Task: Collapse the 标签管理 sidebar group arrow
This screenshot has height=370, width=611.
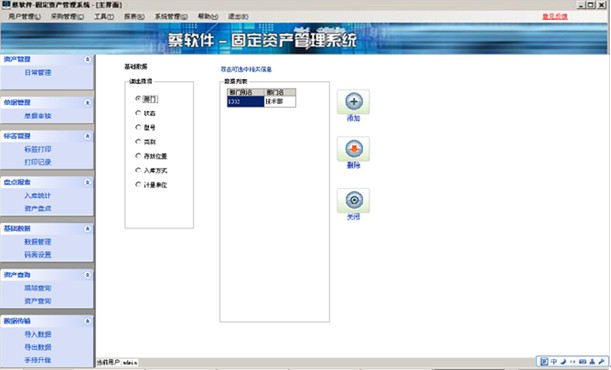Action: point(87,136)
